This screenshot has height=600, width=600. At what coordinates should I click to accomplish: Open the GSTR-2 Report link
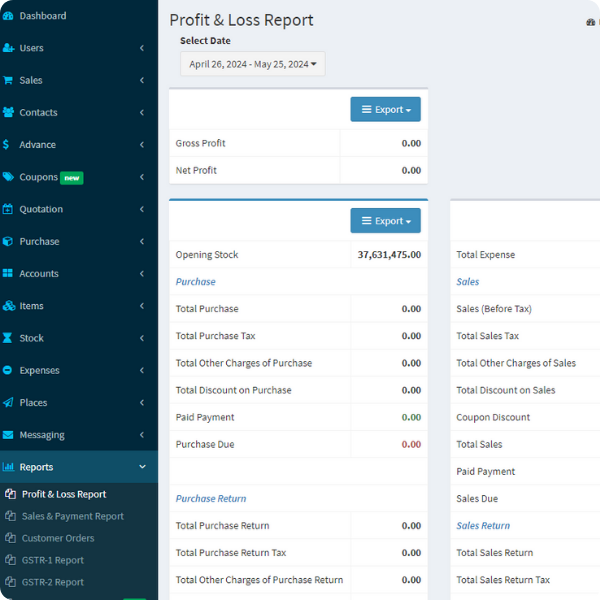(x=52, y=582)
